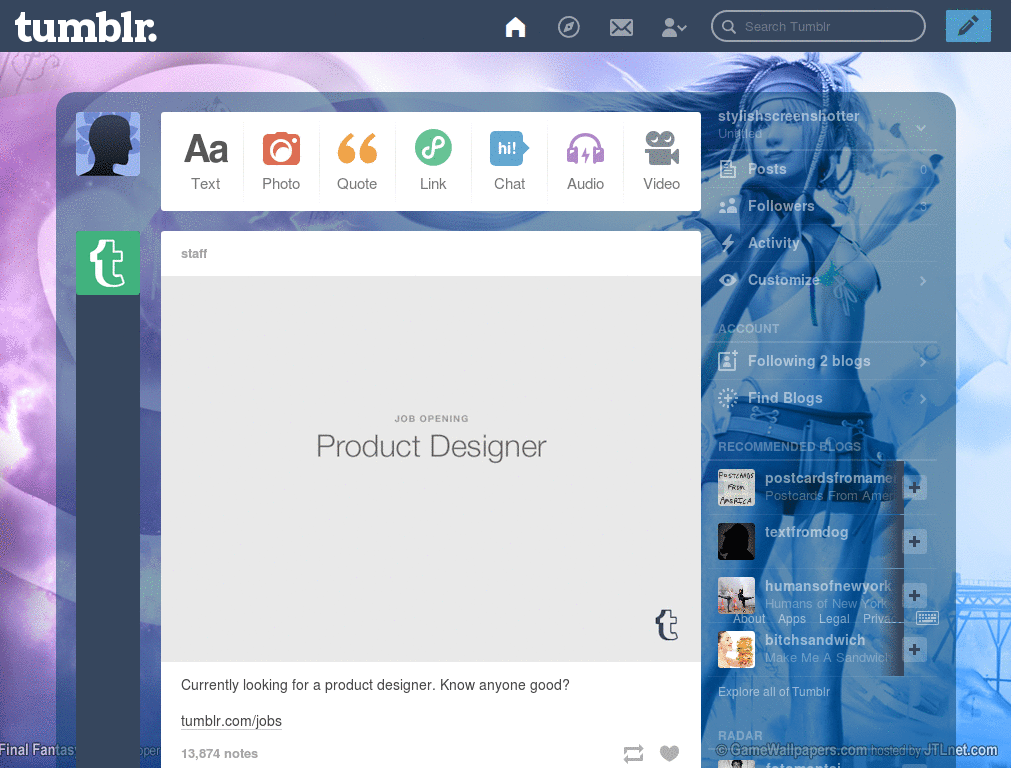This screenshot has height=768, width=1024.
Task: Open the staff green avatar
Action: 108,263
